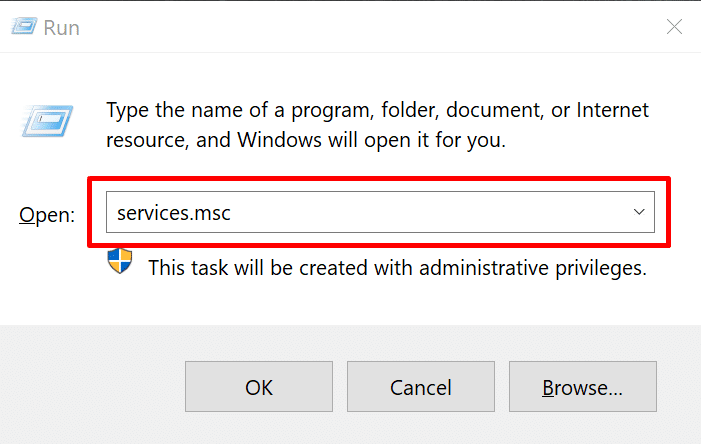Expand the Open combo box dropdown arrow
Screen dimensions: 701x444
click(638, 212)
